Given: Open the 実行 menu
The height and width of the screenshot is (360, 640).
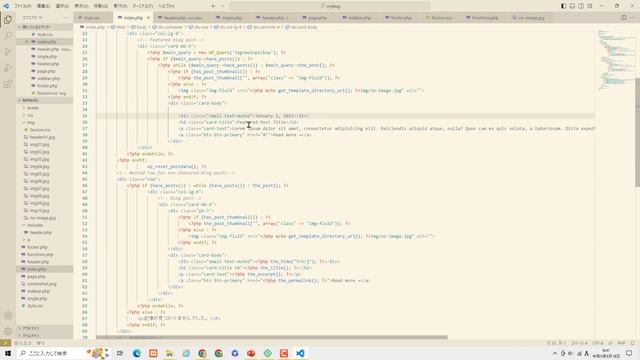Looking at the screenshot, I should pos(120,6).
